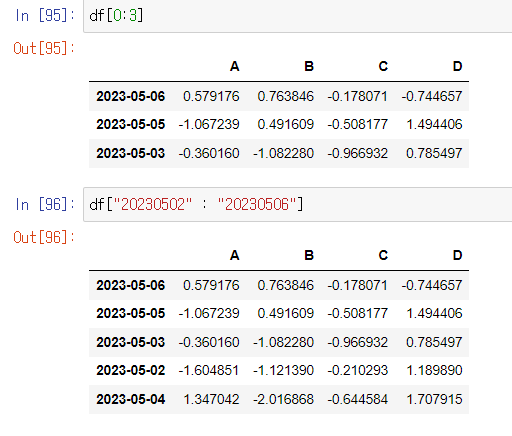
Task: Click the "20230506" string in code
Action: 257,204
